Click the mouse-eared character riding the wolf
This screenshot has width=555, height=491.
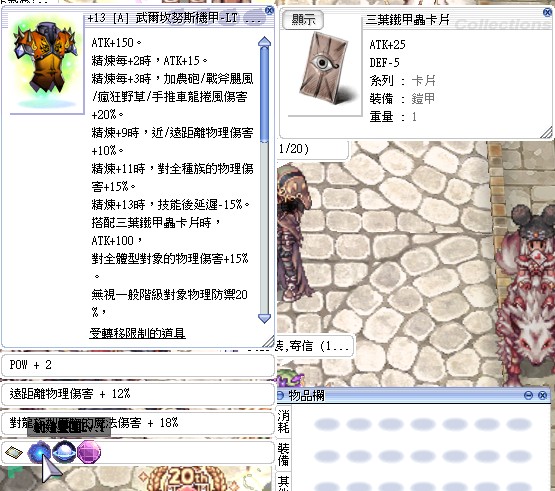point(528,294)
